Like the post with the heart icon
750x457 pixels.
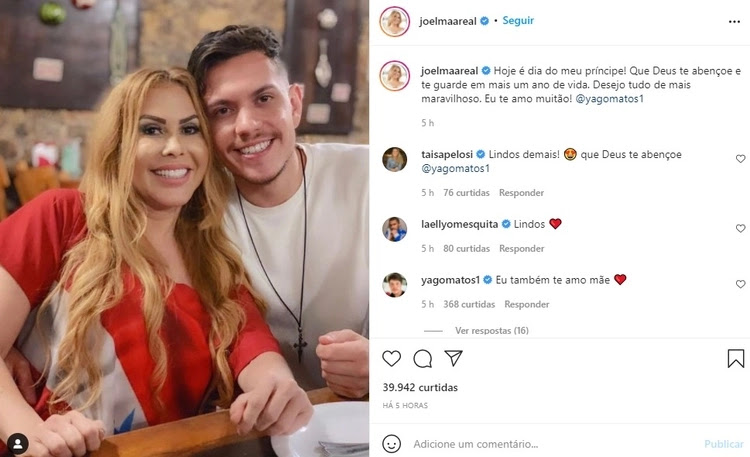(x=391, y=358)
